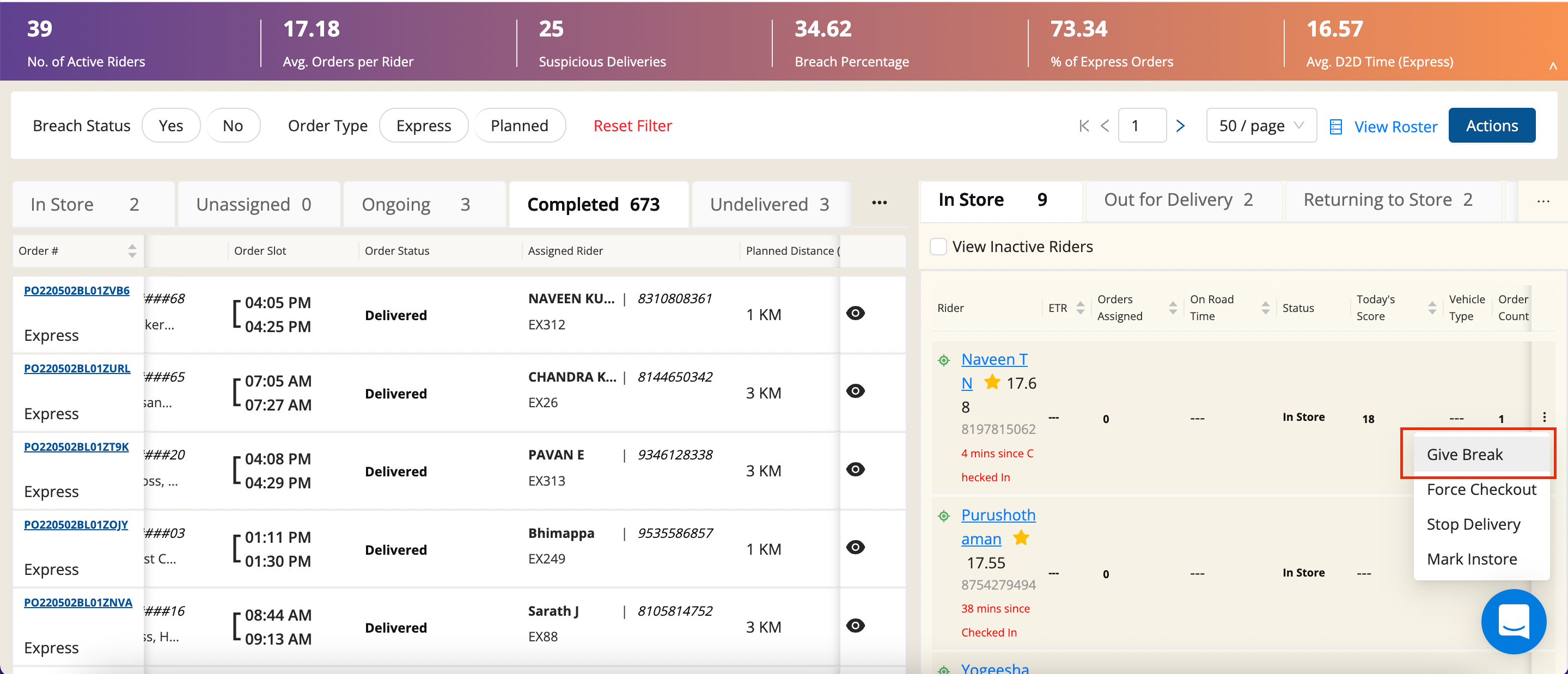Toggle Express order type filter
Image resolution: width=1568 pixels, height=674 pixels.
coord(423,126)
